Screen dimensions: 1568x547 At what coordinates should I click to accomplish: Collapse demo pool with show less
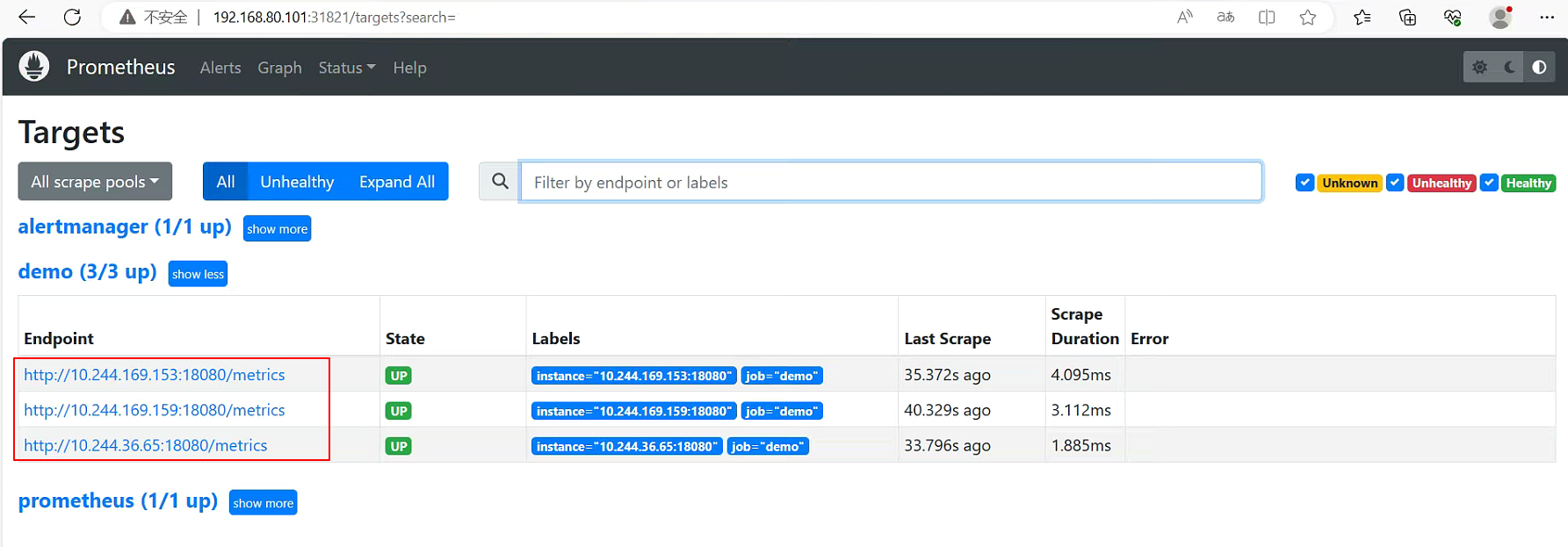198,274
